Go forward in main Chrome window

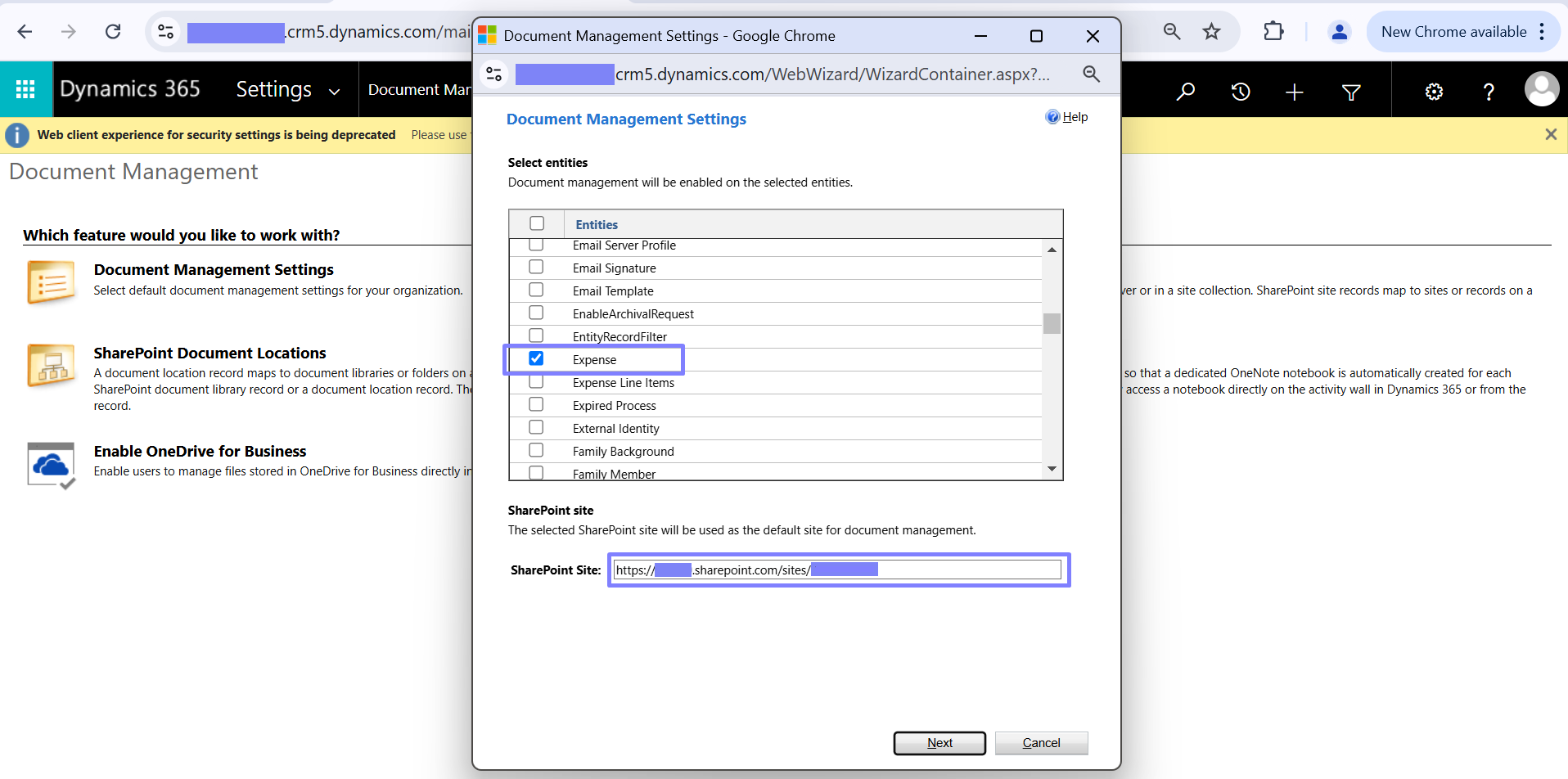pyautogui.click(x=69, y=32)
